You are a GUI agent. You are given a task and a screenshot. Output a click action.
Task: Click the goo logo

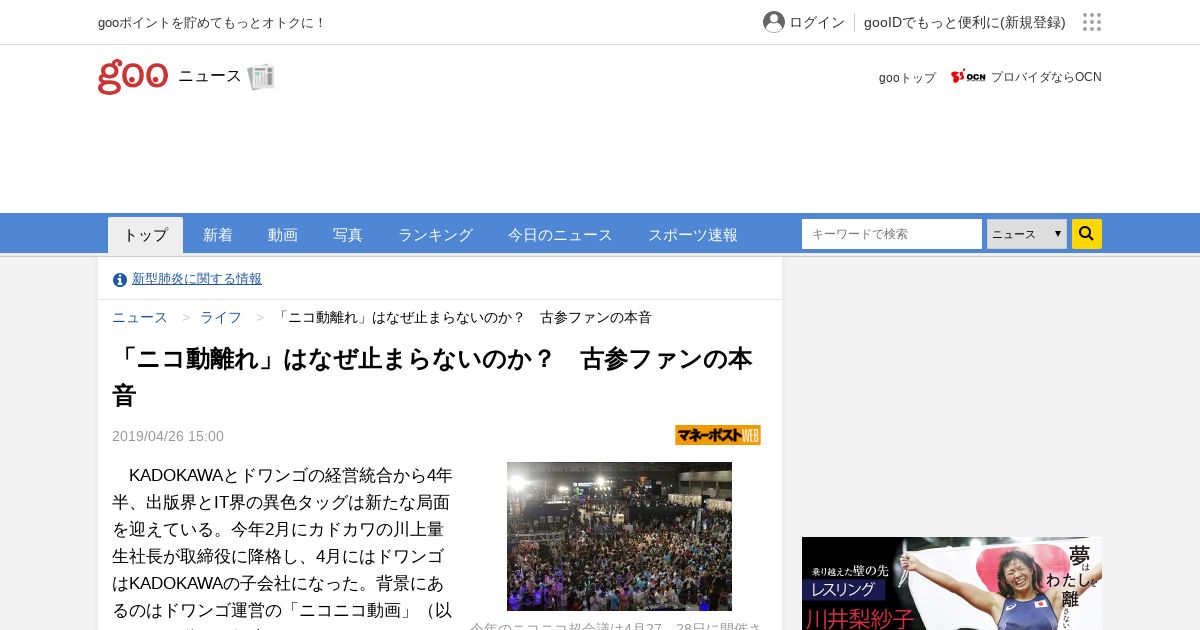[x=133, y=77]
